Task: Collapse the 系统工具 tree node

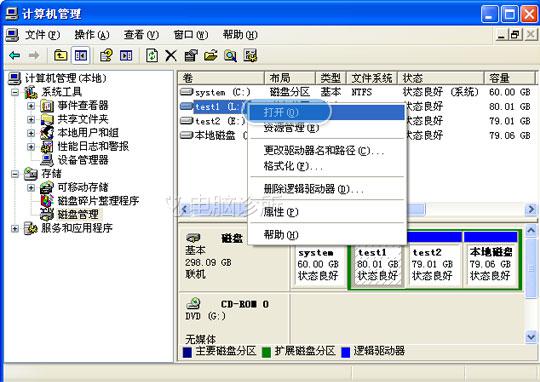Action: [x=15, y=92]
